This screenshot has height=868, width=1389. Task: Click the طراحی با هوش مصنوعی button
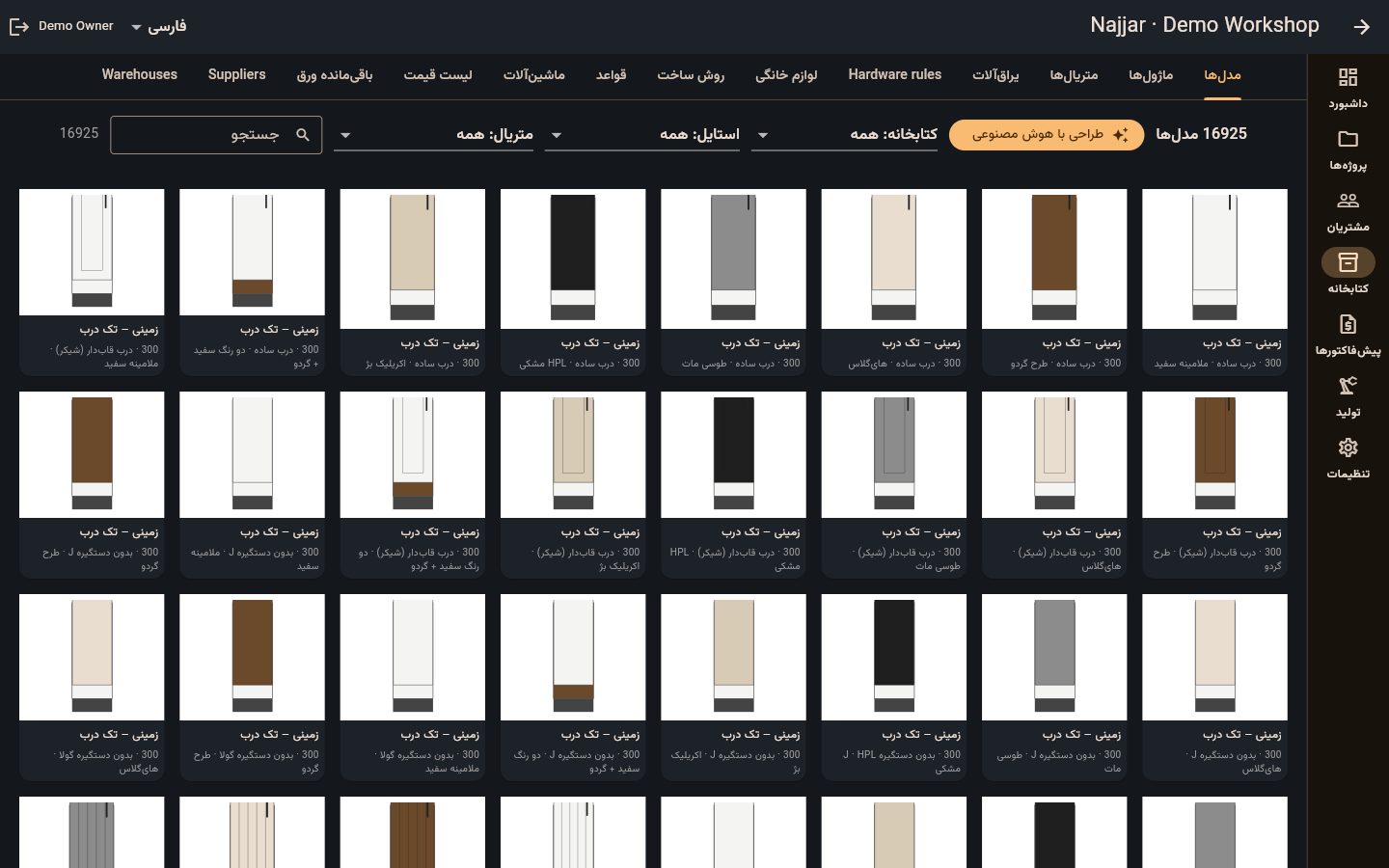[x=1047, y=135]
